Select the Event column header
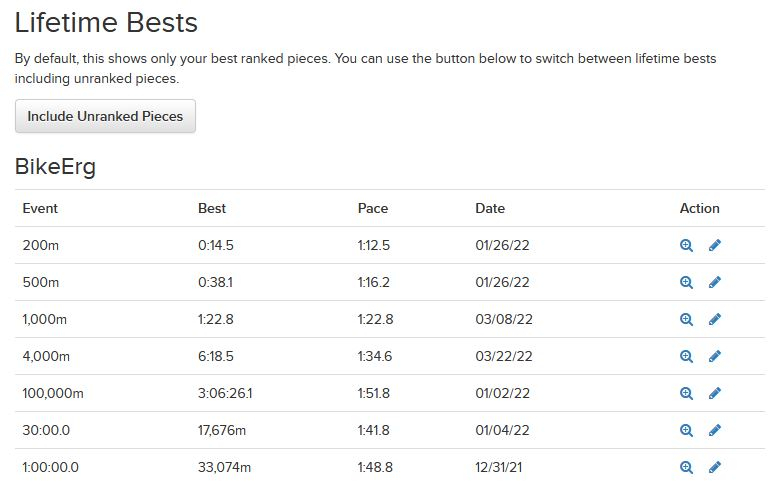This screenshot has height=493, width=780. pyautogui.click(x=40, y=208)
